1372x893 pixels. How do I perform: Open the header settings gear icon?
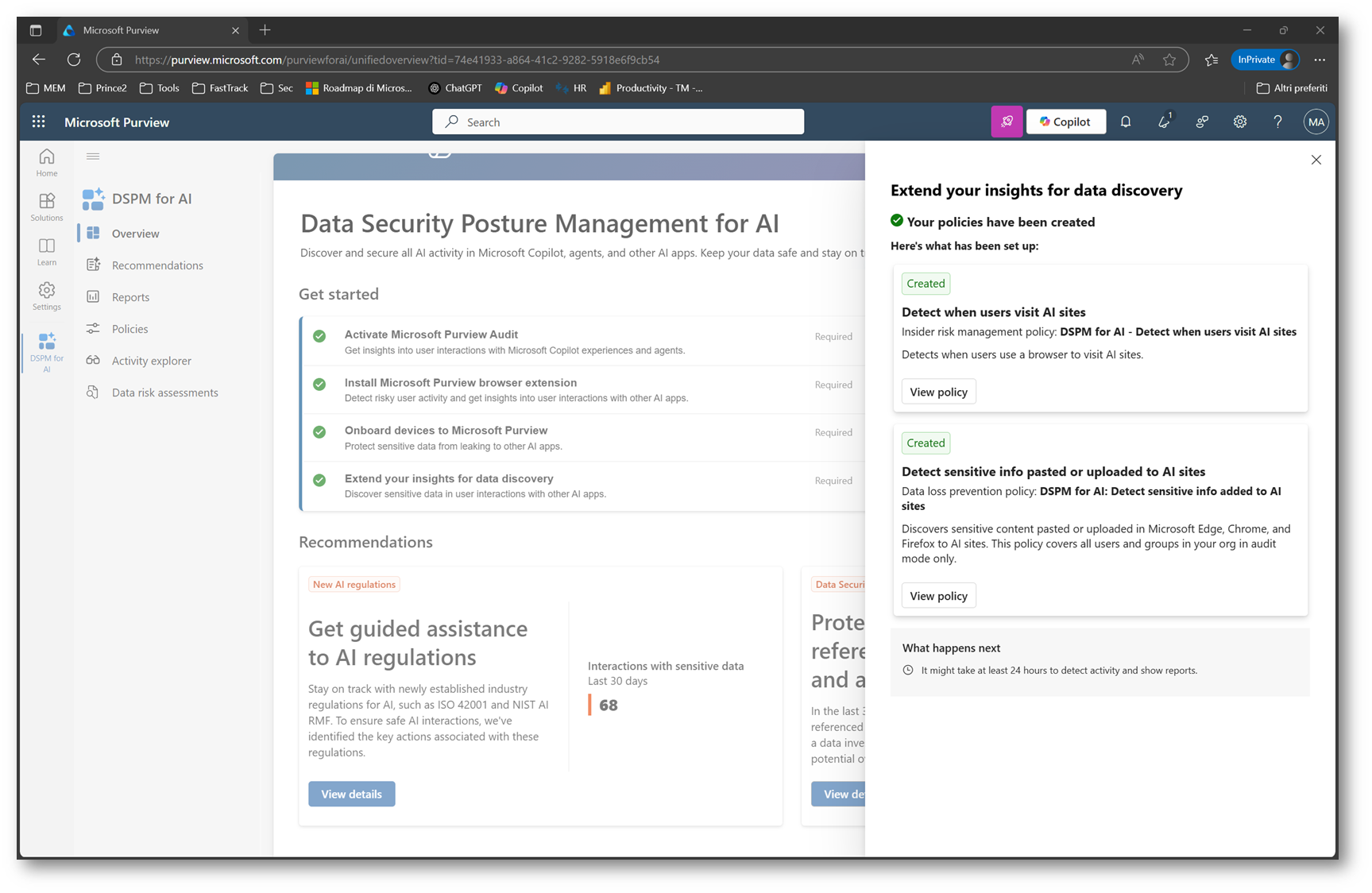1240,122
